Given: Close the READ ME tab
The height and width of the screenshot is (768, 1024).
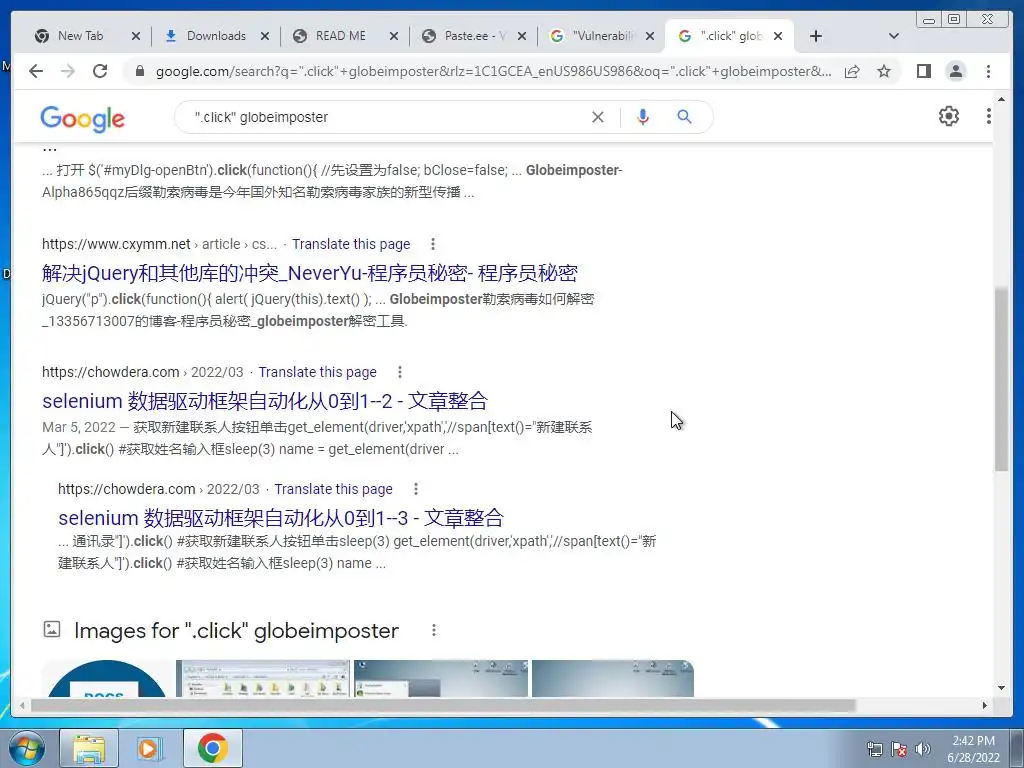Looking at the screenshot, I should (x=394, y=37).
